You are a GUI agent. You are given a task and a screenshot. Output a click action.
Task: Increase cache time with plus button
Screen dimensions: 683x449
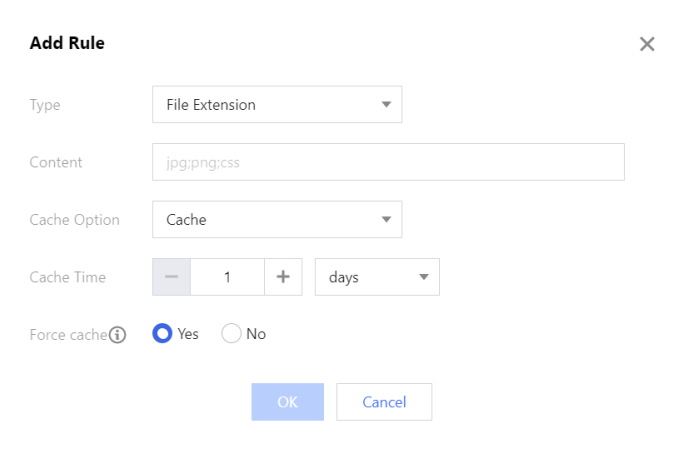(x=283, y=277)
